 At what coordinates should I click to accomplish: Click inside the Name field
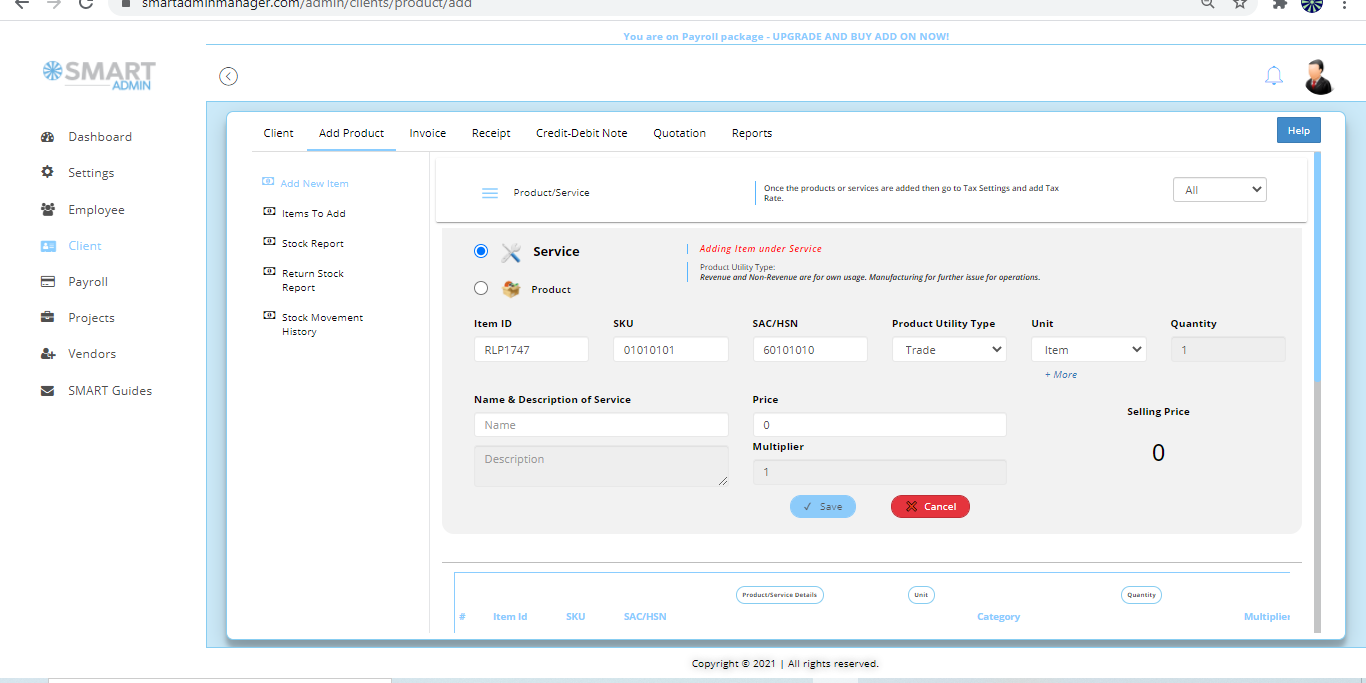[x=600, y=425]
